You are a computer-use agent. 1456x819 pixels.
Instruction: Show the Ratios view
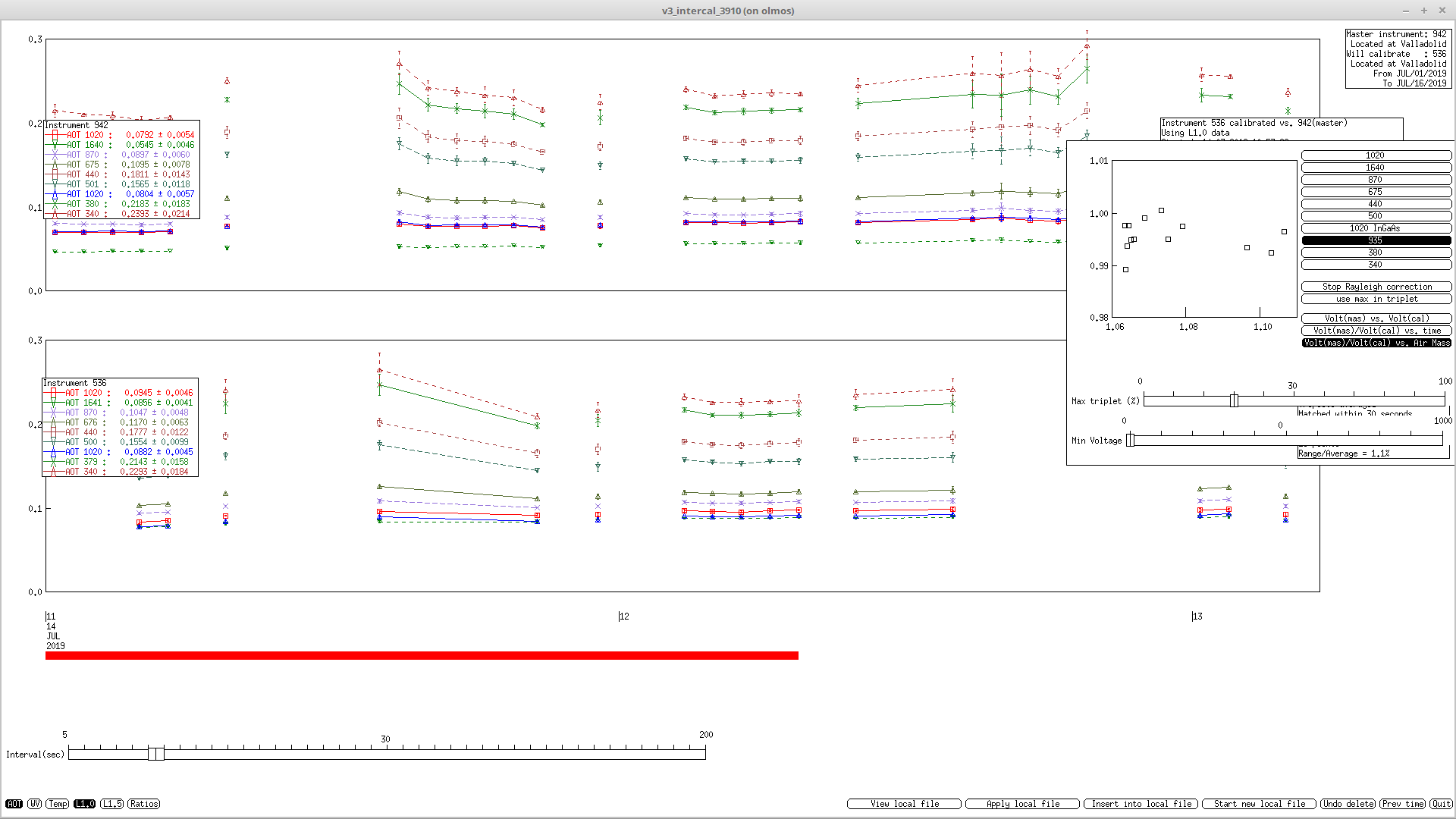pos(143,804)
